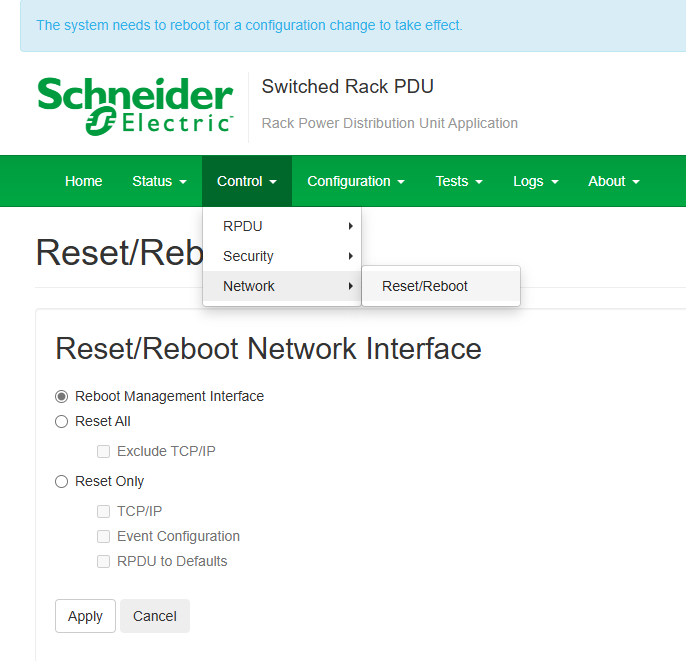Open the About dropdown menu
The width and height of the screenshot is (686, 661).
[x=613, y=181]
